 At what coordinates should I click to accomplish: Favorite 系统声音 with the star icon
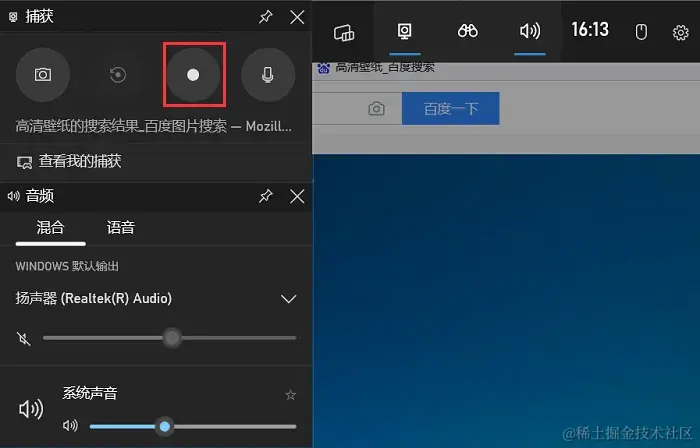[x=290, y=394]
